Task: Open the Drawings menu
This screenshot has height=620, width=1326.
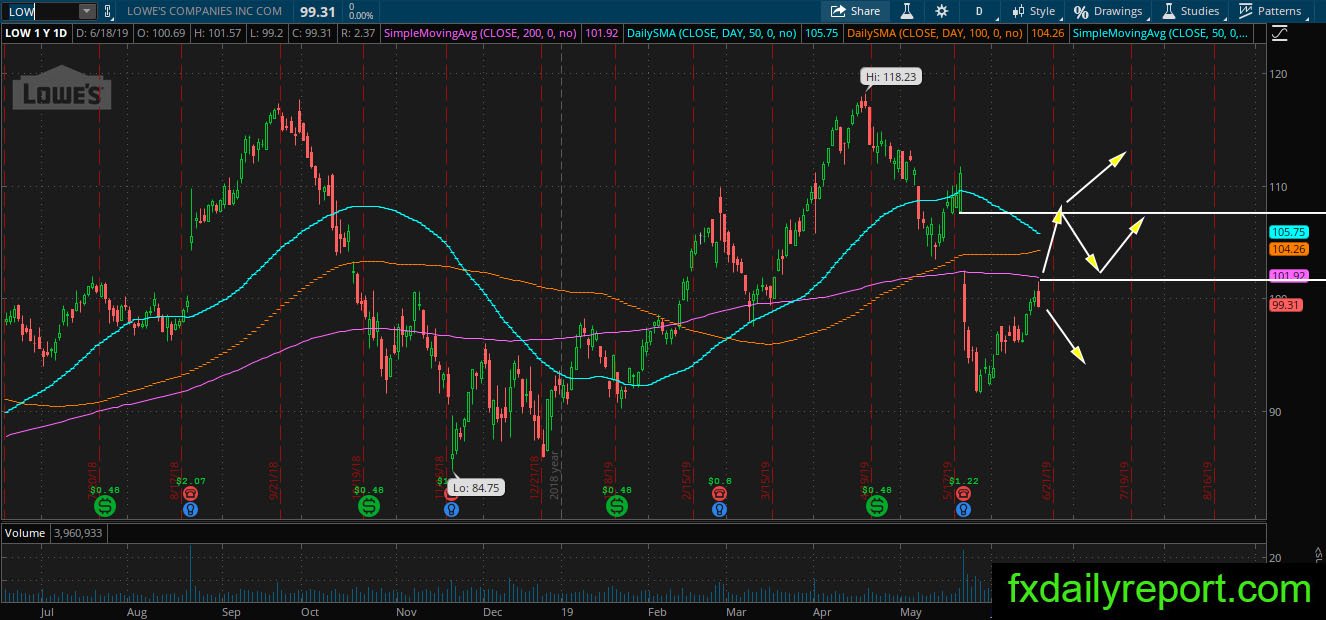Action: [1108, 11]
